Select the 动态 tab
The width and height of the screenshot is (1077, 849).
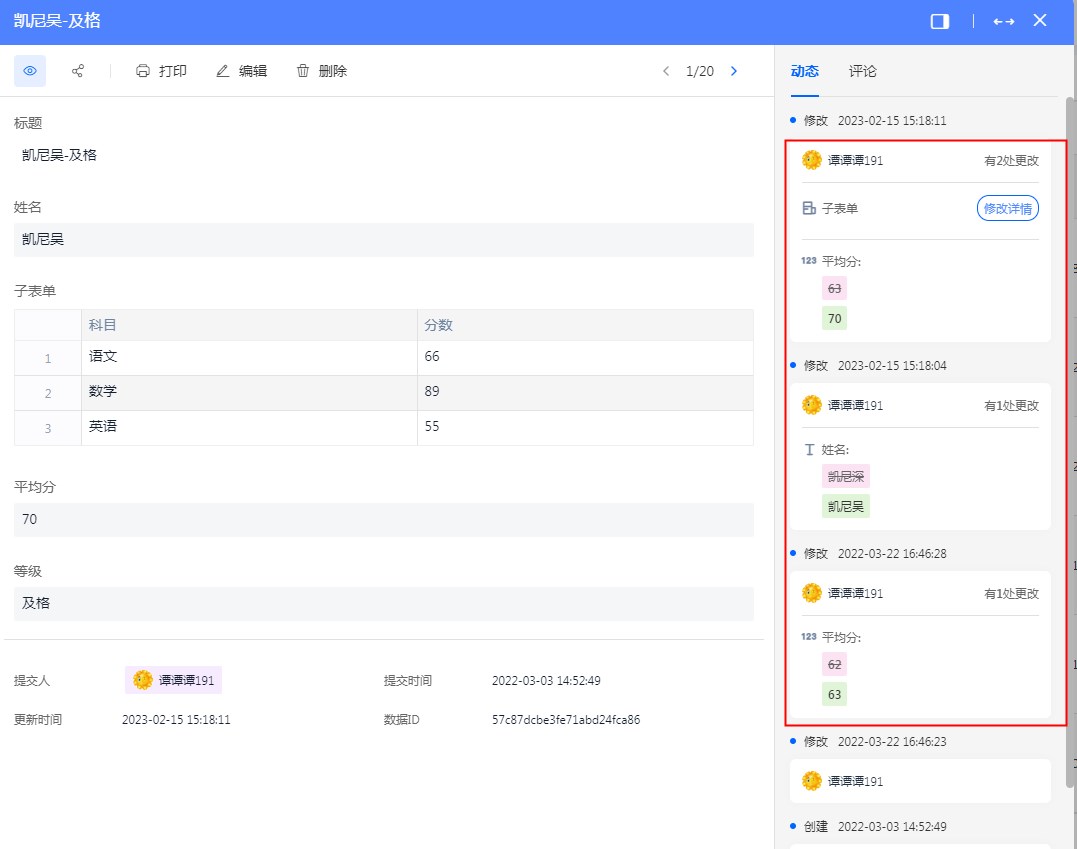tap(804, 71)
